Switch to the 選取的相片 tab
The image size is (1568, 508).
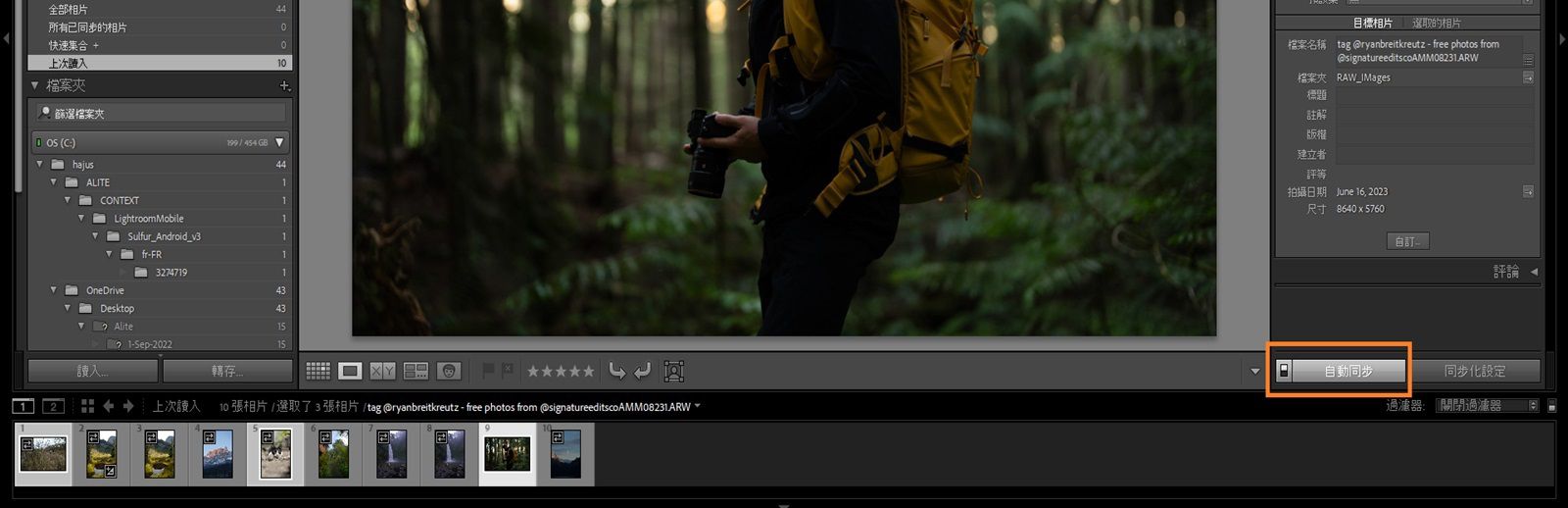point(1436,23)
